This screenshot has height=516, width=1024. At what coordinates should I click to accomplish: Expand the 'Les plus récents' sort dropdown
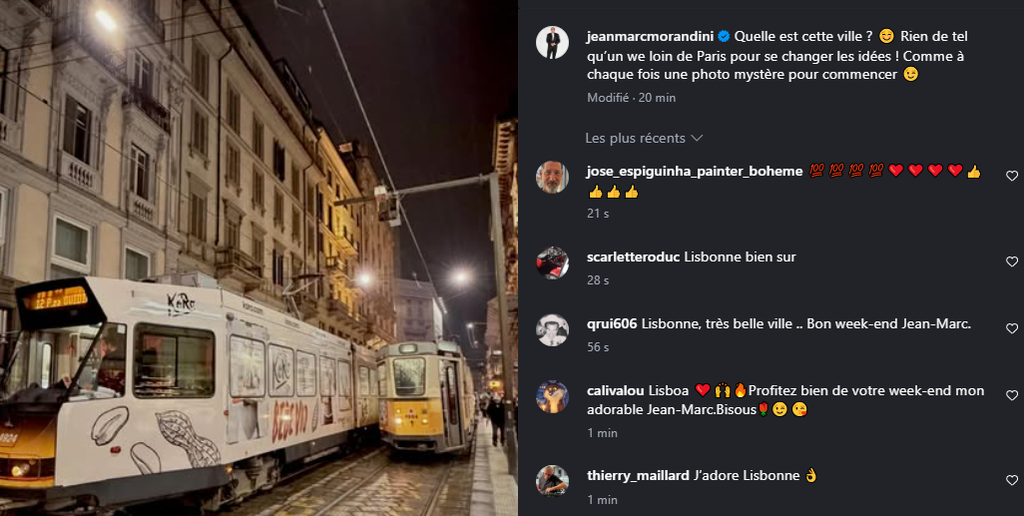click(643, 138)
